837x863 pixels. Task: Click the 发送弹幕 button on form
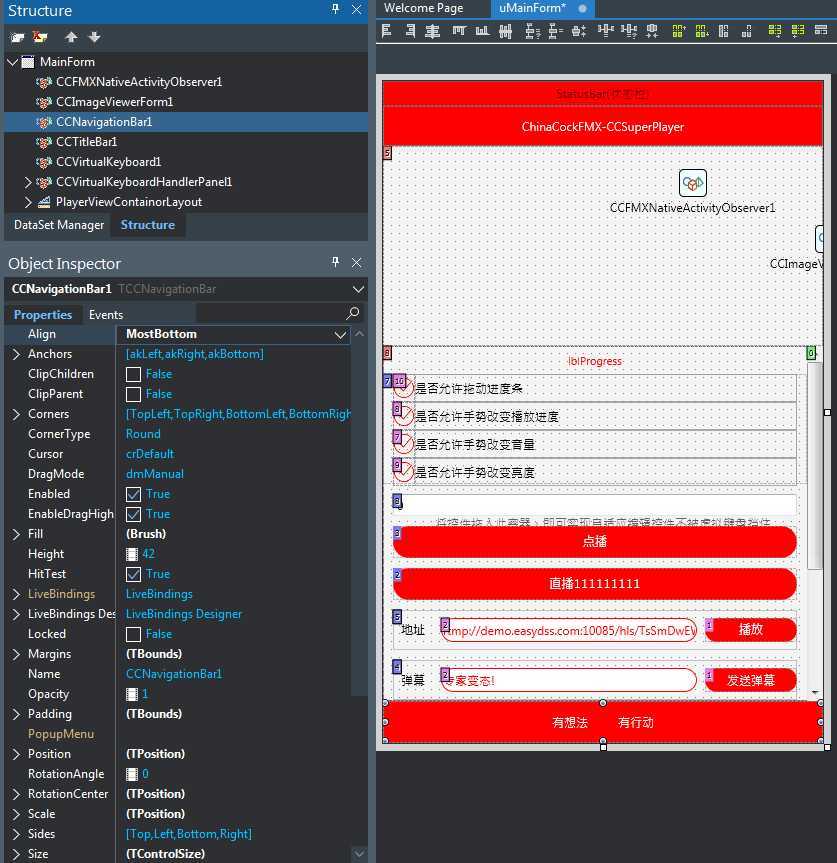click(751, 680)
